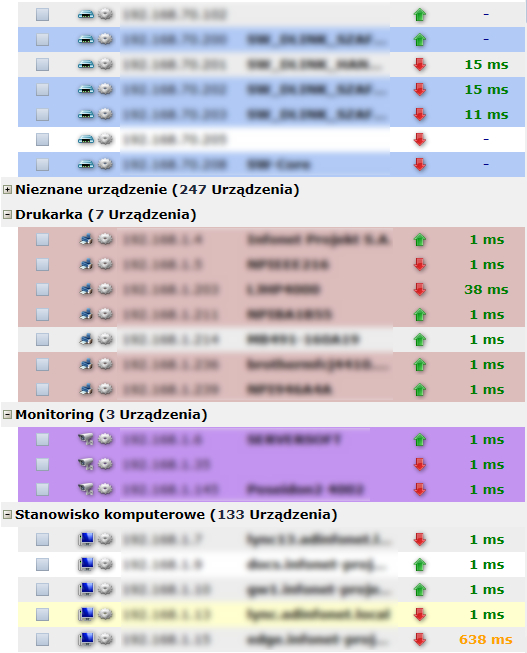Viewport: 527px width, 653px height.
Task: Click the Monitoring (3 Urządzenia) header label
Action: coord(111,414)
